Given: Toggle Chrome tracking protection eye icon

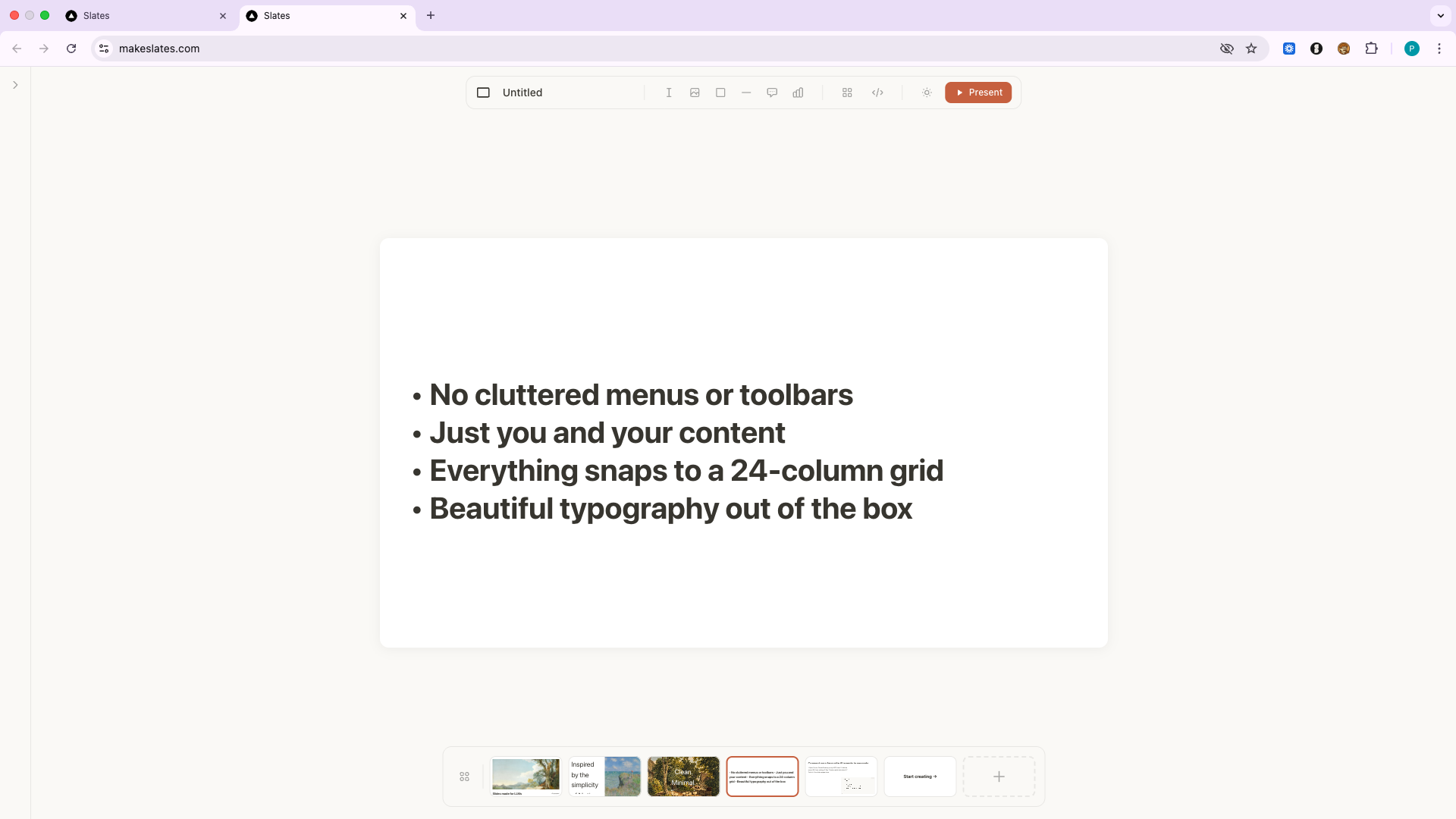Looking at the screenshot, I should [x=1226, y=49].
